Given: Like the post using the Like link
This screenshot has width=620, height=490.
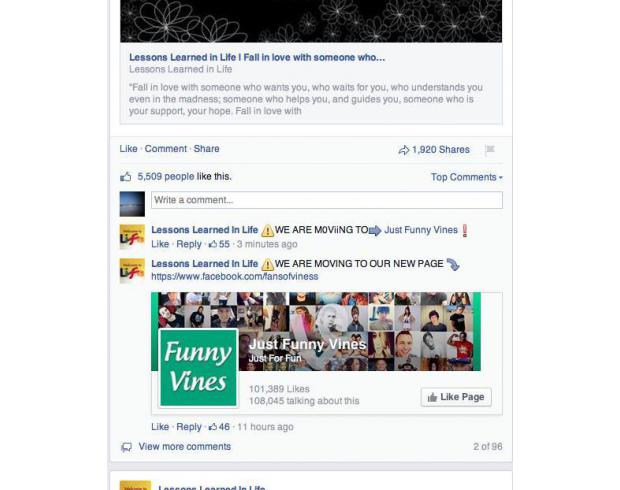Looking at the screenshot, I should coord(129,149).
